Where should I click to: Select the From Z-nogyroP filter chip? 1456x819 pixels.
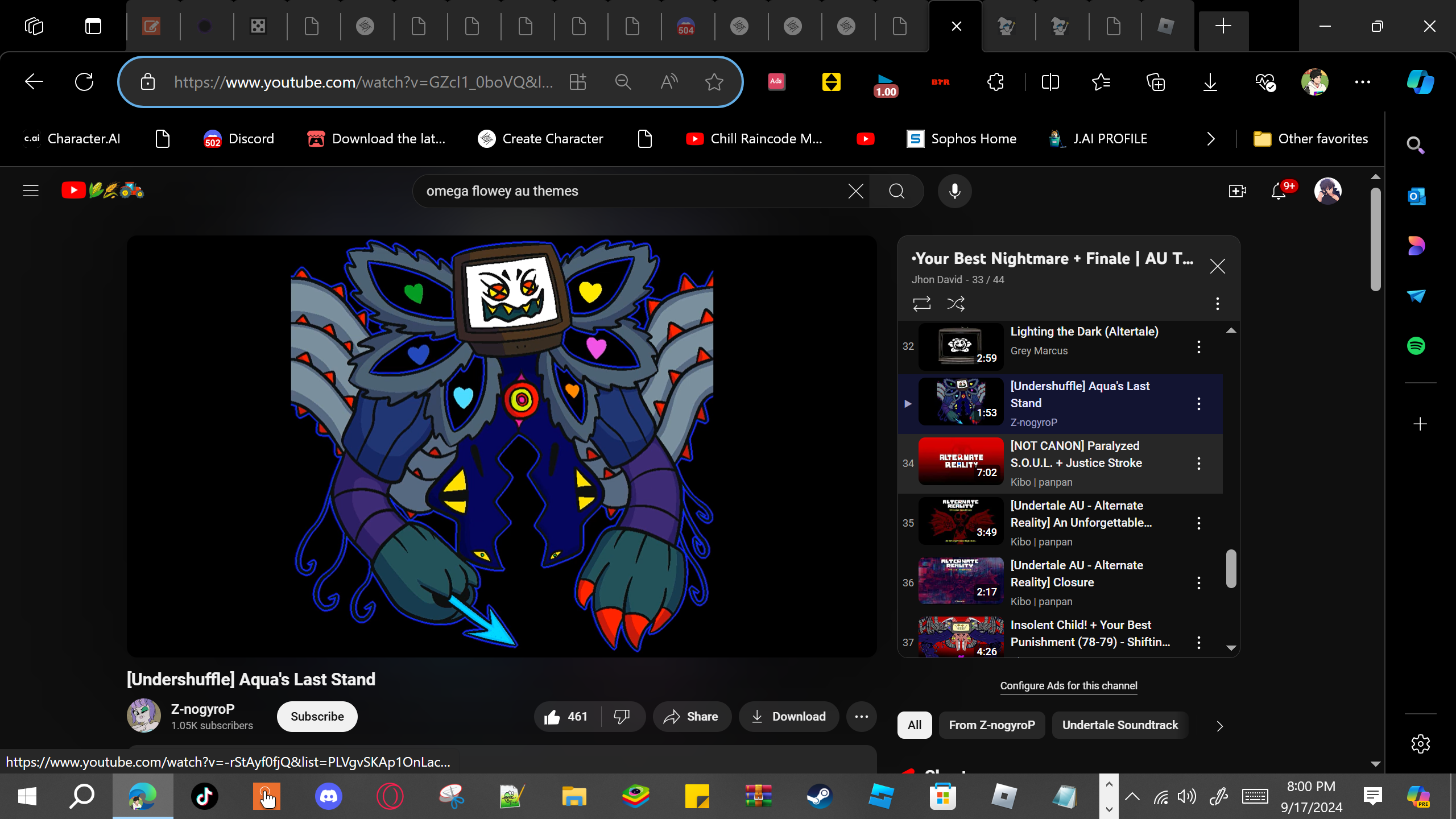click(991, 725)
